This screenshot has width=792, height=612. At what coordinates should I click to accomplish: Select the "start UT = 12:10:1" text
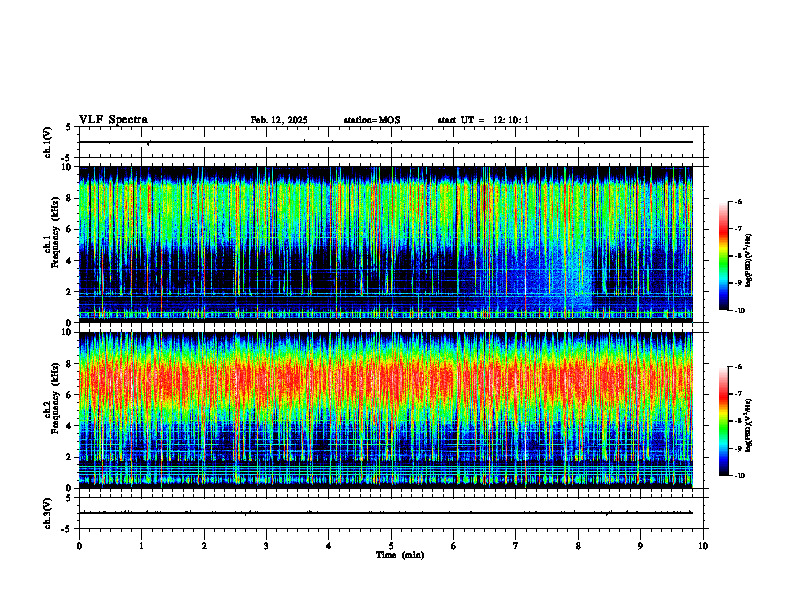[x=483, y=120]
